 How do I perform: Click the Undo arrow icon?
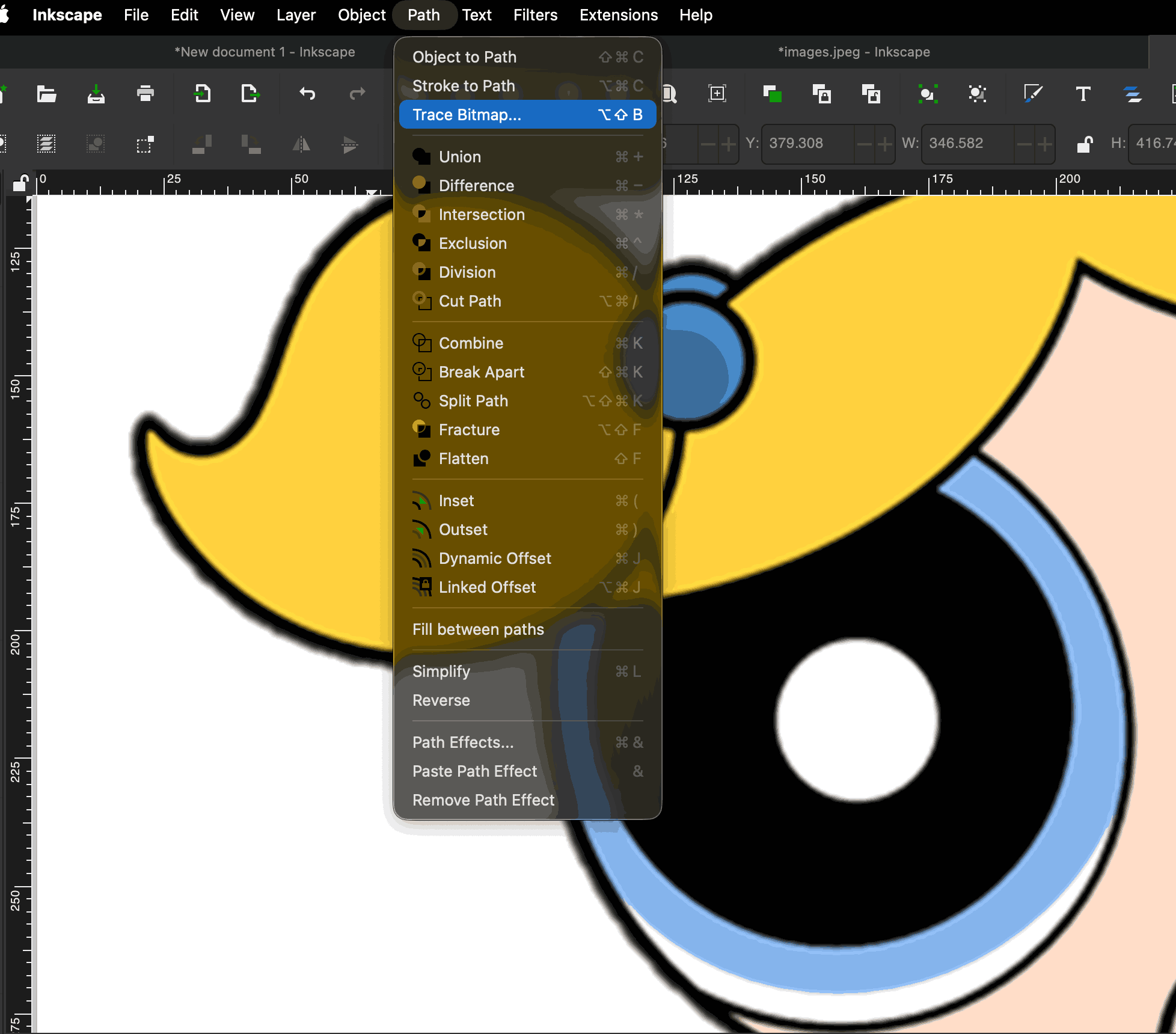[307, 94]
